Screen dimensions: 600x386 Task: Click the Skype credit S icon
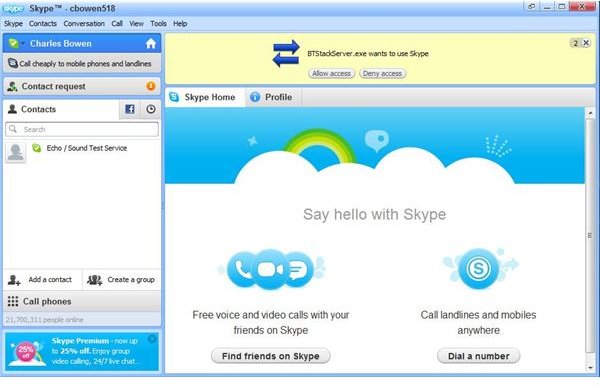479,269
